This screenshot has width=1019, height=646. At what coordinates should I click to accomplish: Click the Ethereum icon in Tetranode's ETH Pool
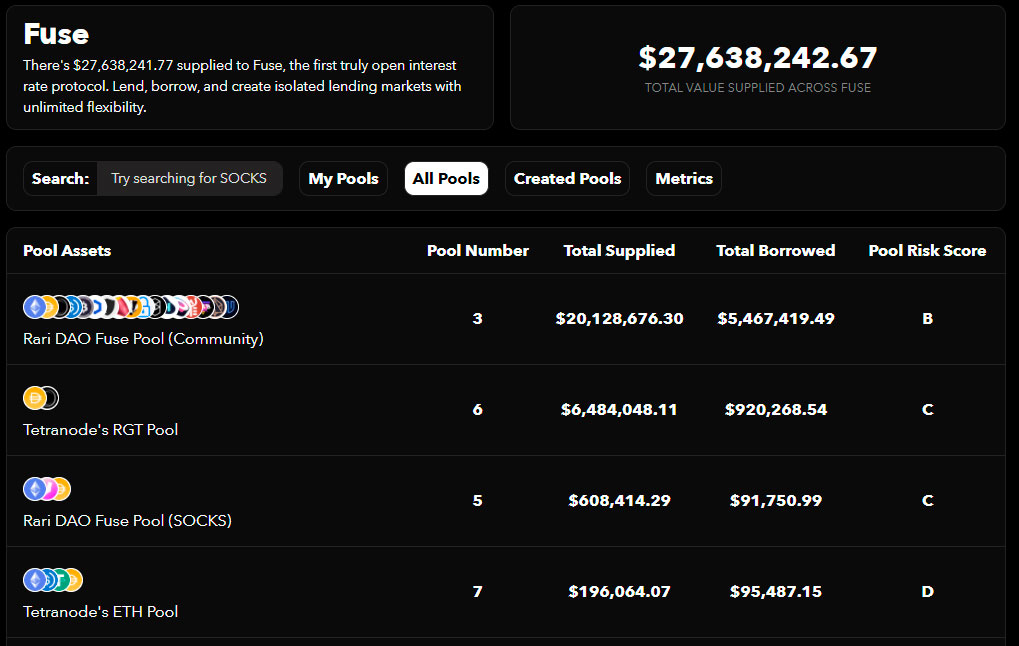click(34, 580)
